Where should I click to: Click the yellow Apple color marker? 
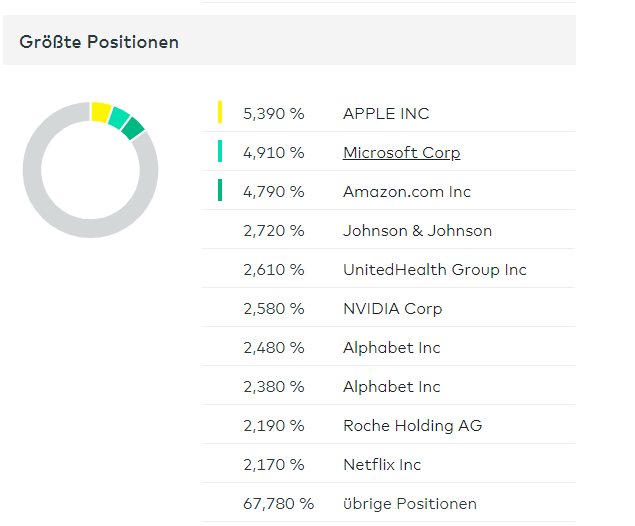[x=220, y=113]
